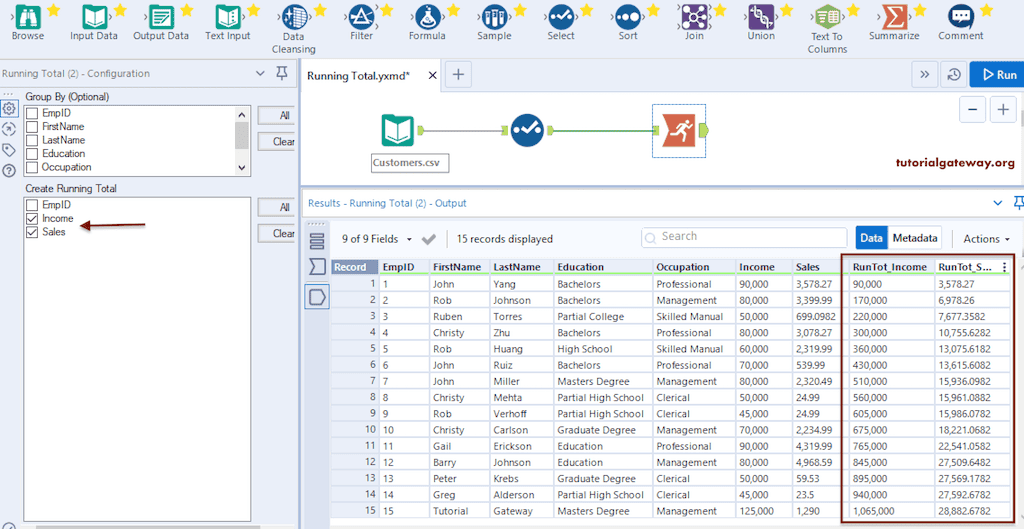Check EmpID in Group By list

31,113
